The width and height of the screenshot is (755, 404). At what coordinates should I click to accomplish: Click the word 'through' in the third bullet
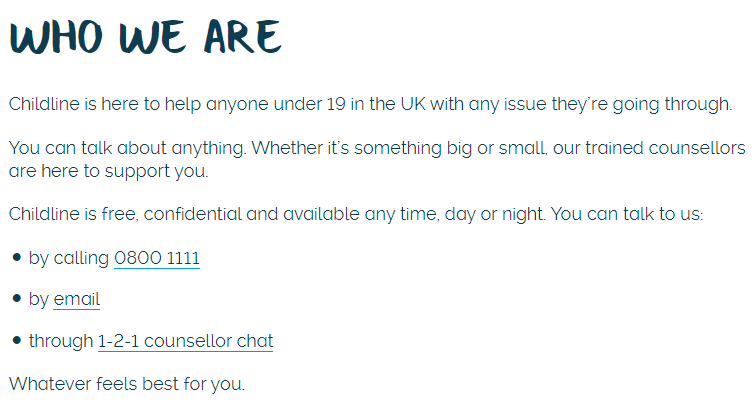(x=60, y=341)
